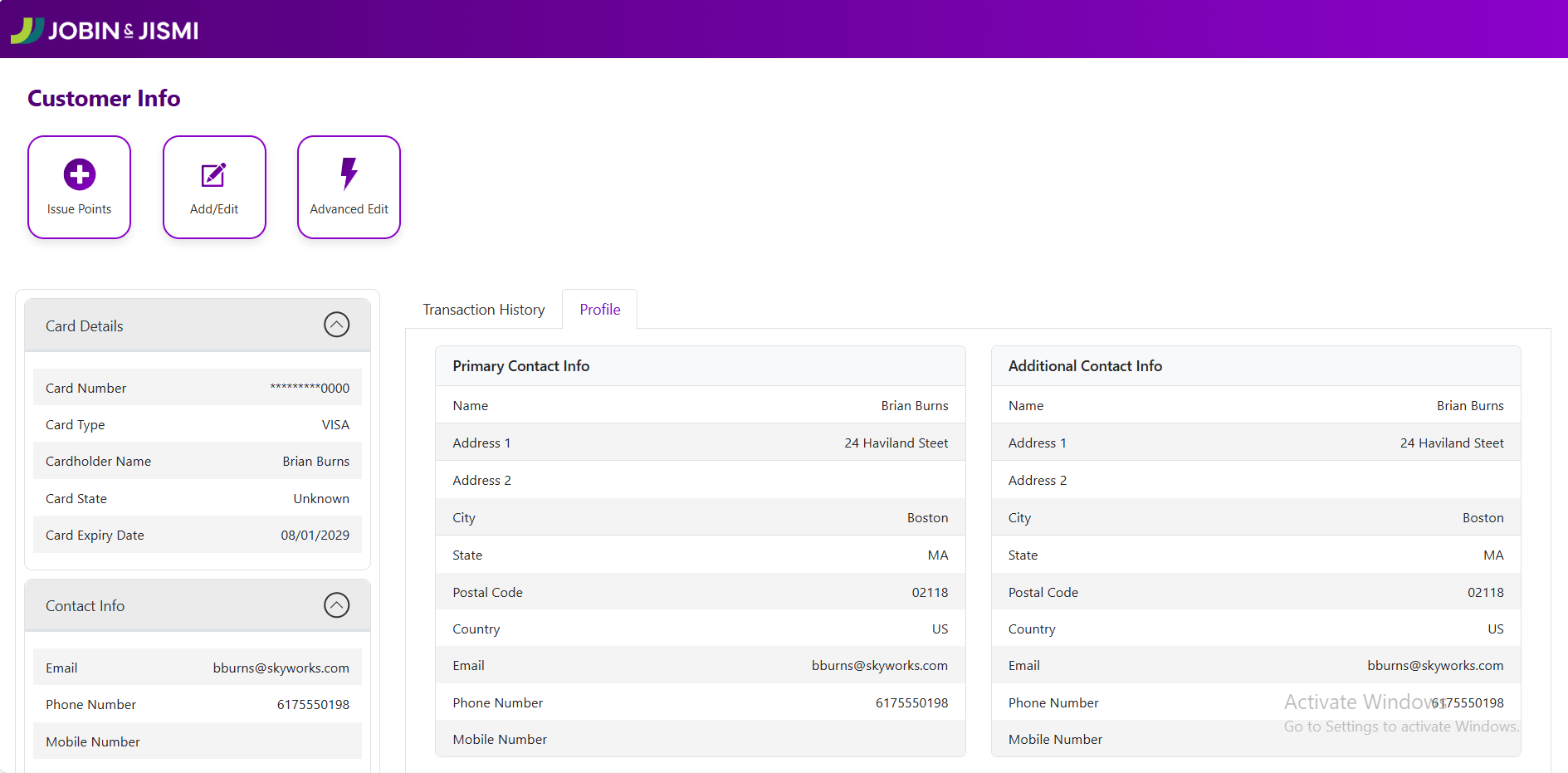The image size is (1568, 773).
Task: Switch to the Transaction History tab
Action: [483, 310]
